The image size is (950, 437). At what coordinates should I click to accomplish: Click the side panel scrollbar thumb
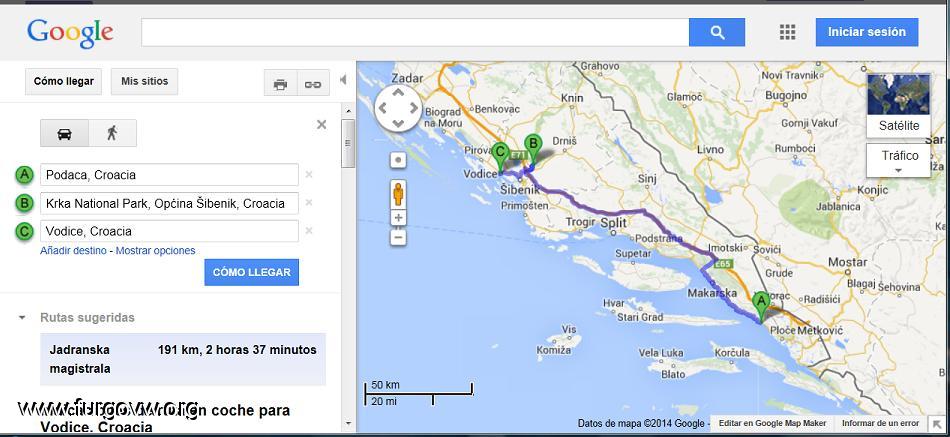(348, 143)
